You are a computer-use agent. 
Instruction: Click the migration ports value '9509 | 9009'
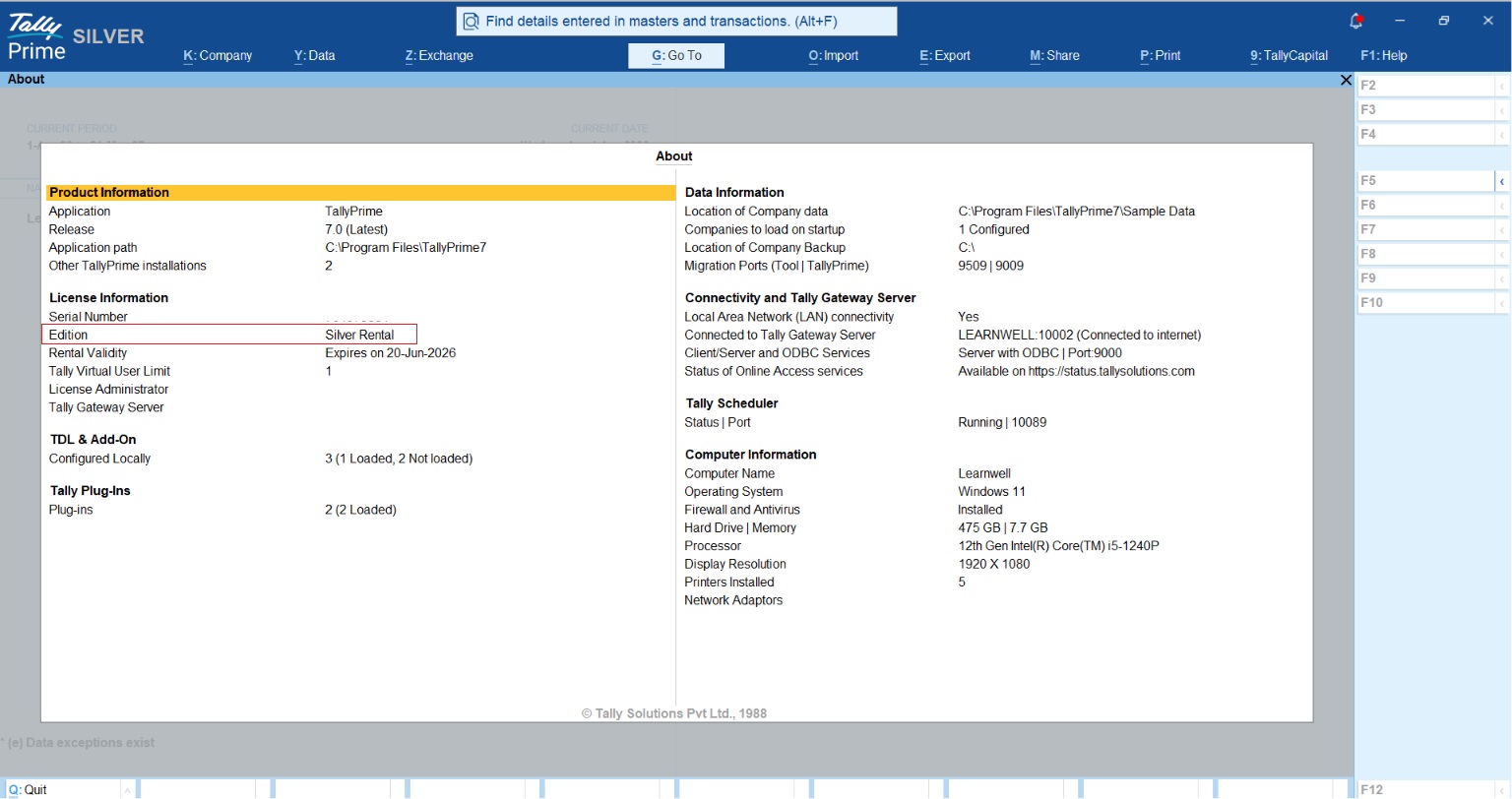[x=990, y=266]
